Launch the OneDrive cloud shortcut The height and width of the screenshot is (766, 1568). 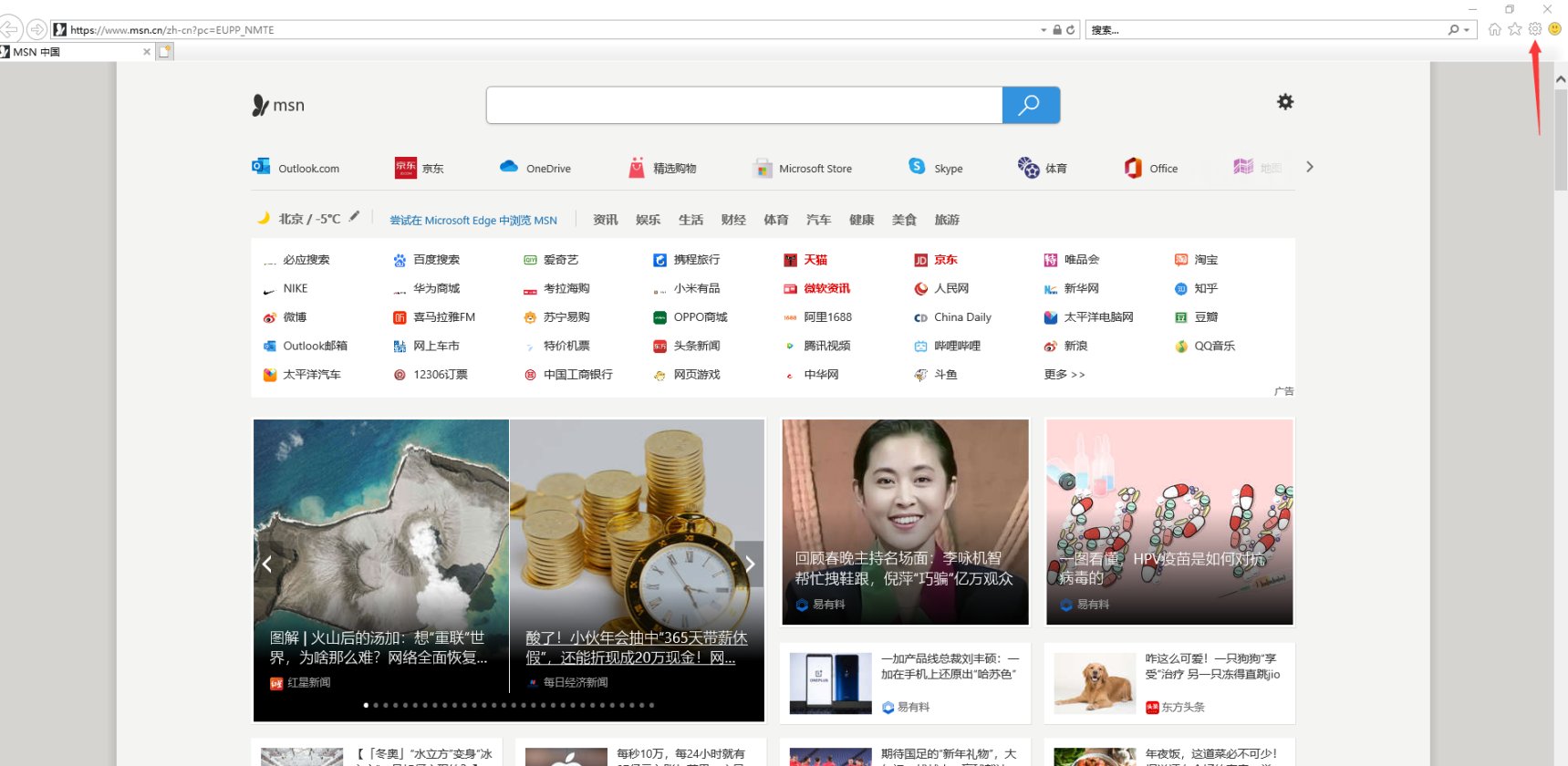tap(509, 167)
